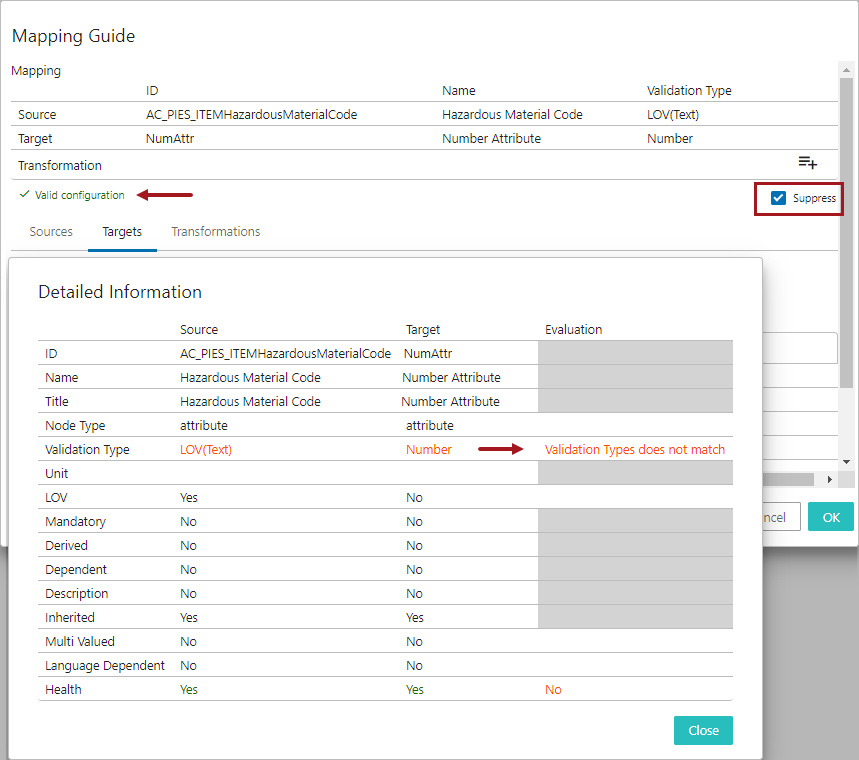Select the Source row AC_PIES_ITEMHazardousMaterialCode

(251, 115)
